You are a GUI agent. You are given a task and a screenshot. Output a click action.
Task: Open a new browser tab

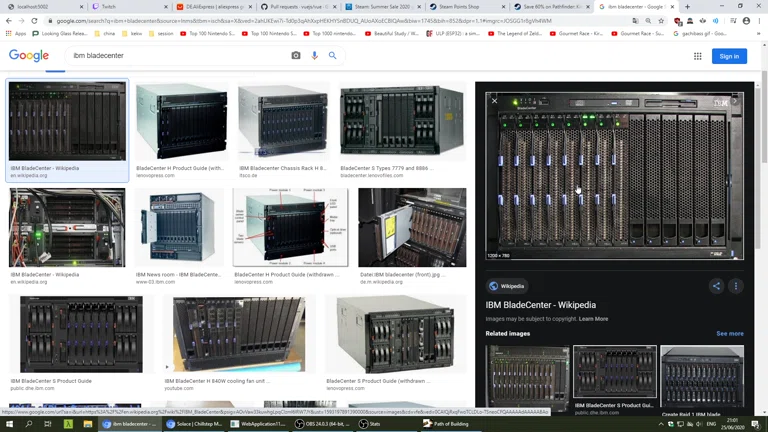pos(687,7)
